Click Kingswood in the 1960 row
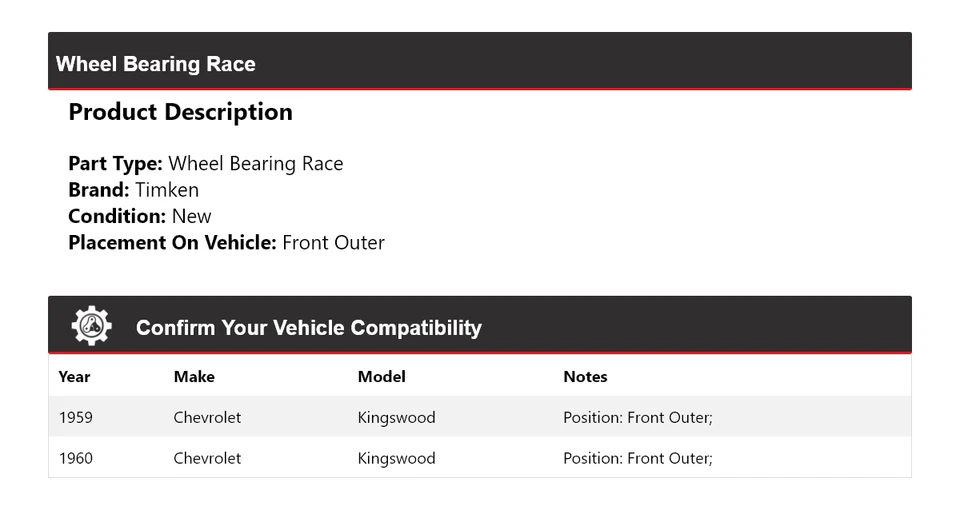The image size is (960, 510). (x=396, y=458)
